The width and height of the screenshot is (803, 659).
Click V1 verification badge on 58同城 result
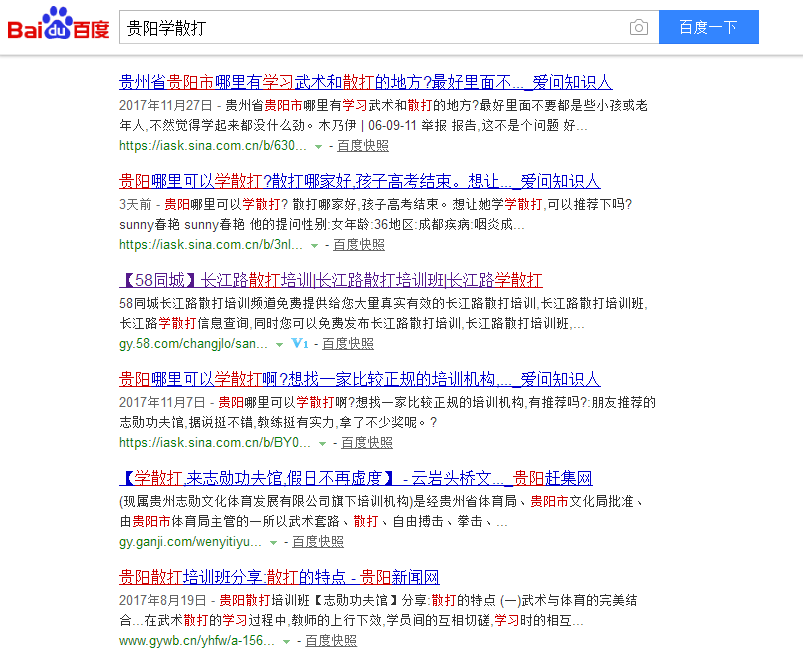(x=300, y=344)
